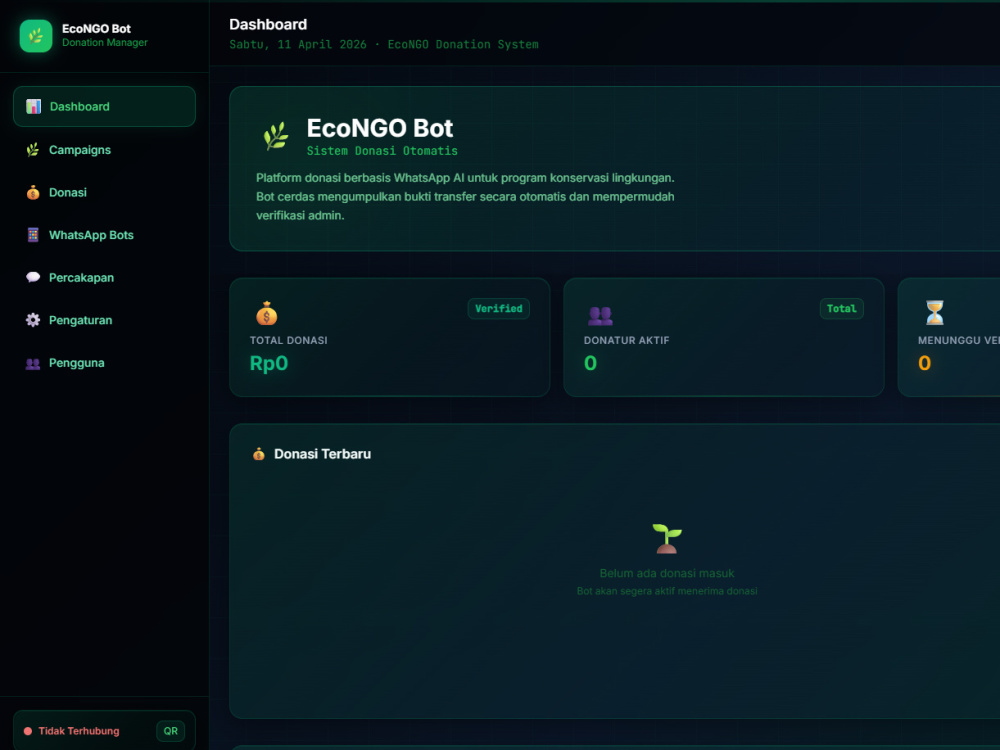The image size is (1000, 750).
Task: Click the Dashboard page header title
Action: [x=268, y=25]
